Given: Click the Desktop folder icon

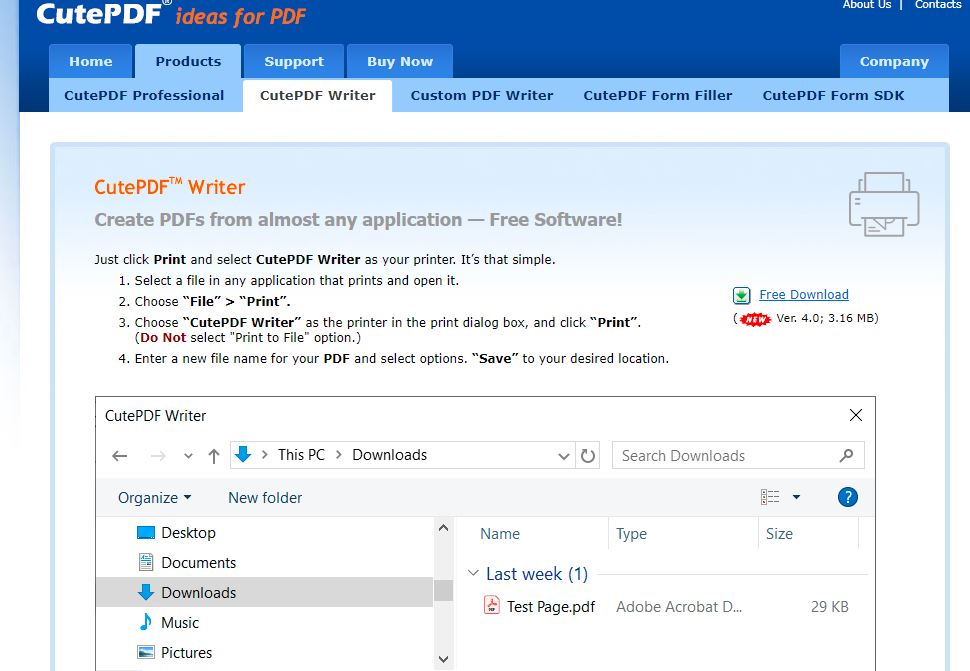Looking at the screenshot, I should coord(146,532).
